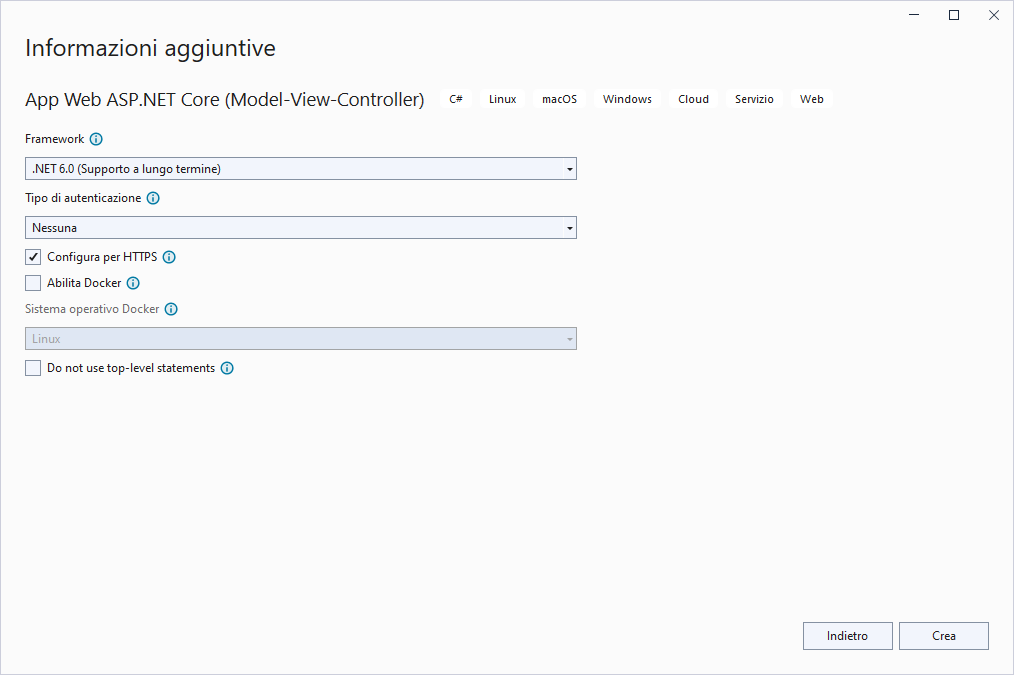
Task: Click the Web tag
Action: [x=812, y=99]
